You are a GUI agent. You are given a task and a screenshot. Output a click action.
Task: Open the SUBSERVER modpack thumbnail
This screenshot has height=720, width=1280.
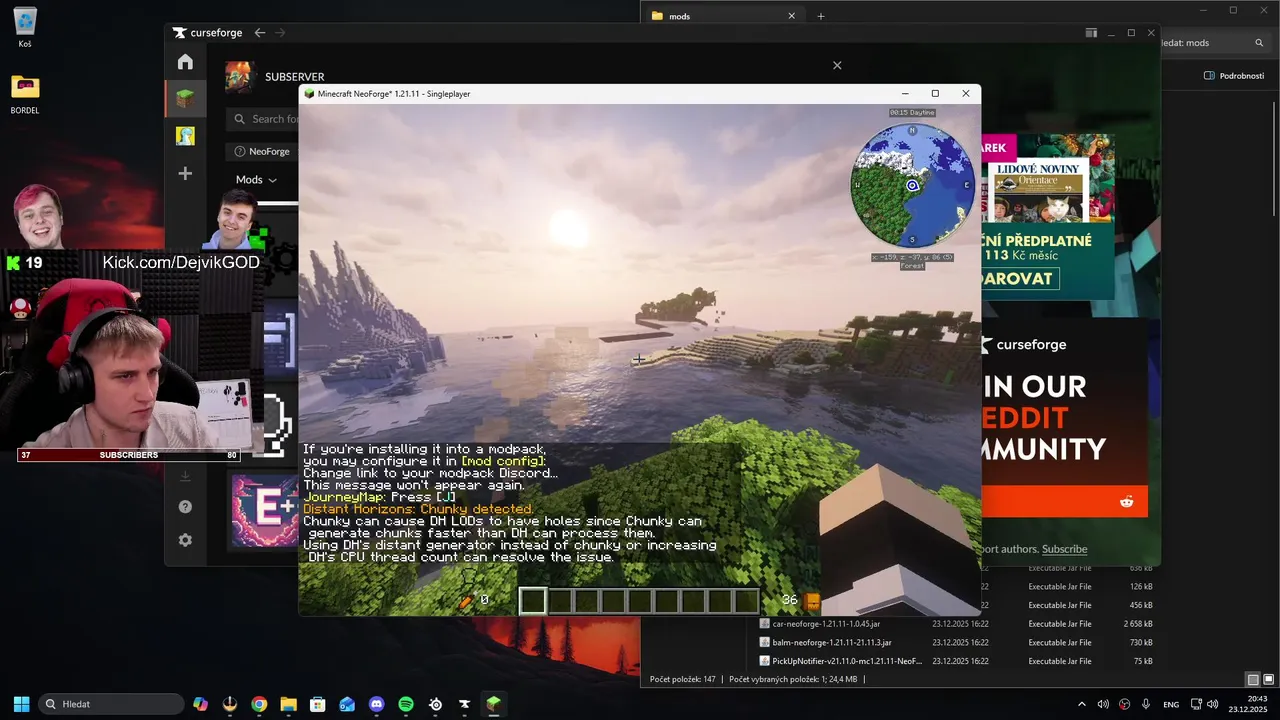click(x=240, y=77)
